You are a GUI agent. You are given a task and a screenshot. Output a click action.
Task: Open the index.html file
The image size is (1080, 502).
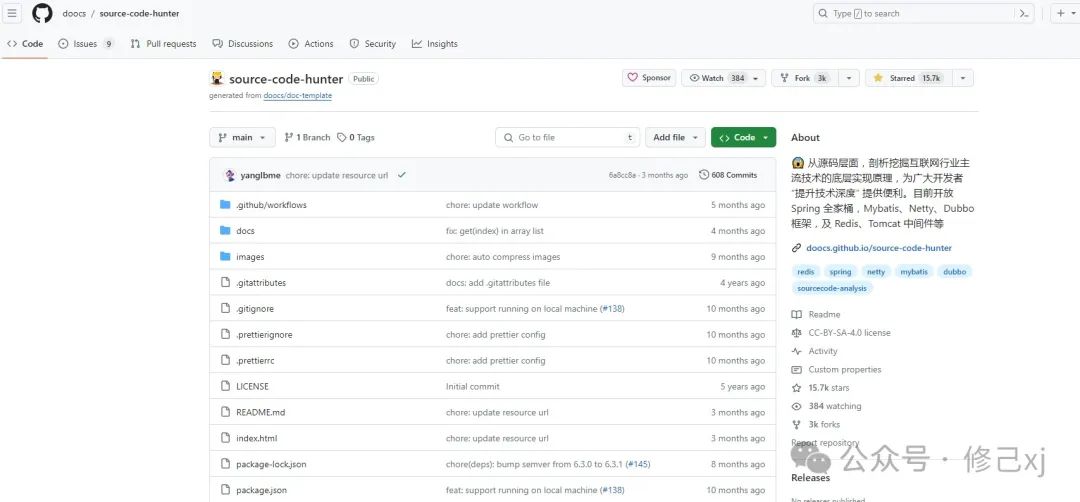click(x=256, y=438)
